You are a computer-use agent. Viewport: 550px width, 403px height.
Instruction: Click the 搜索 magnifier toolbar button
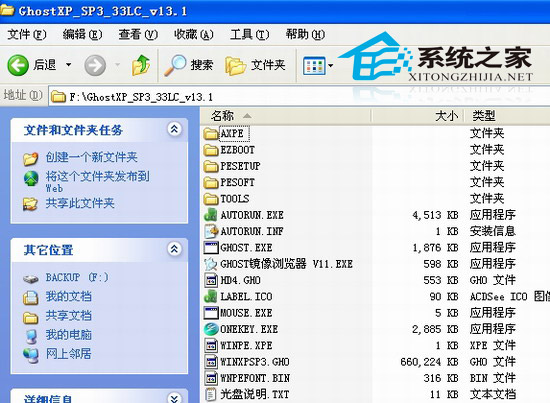tap(189, 65)
